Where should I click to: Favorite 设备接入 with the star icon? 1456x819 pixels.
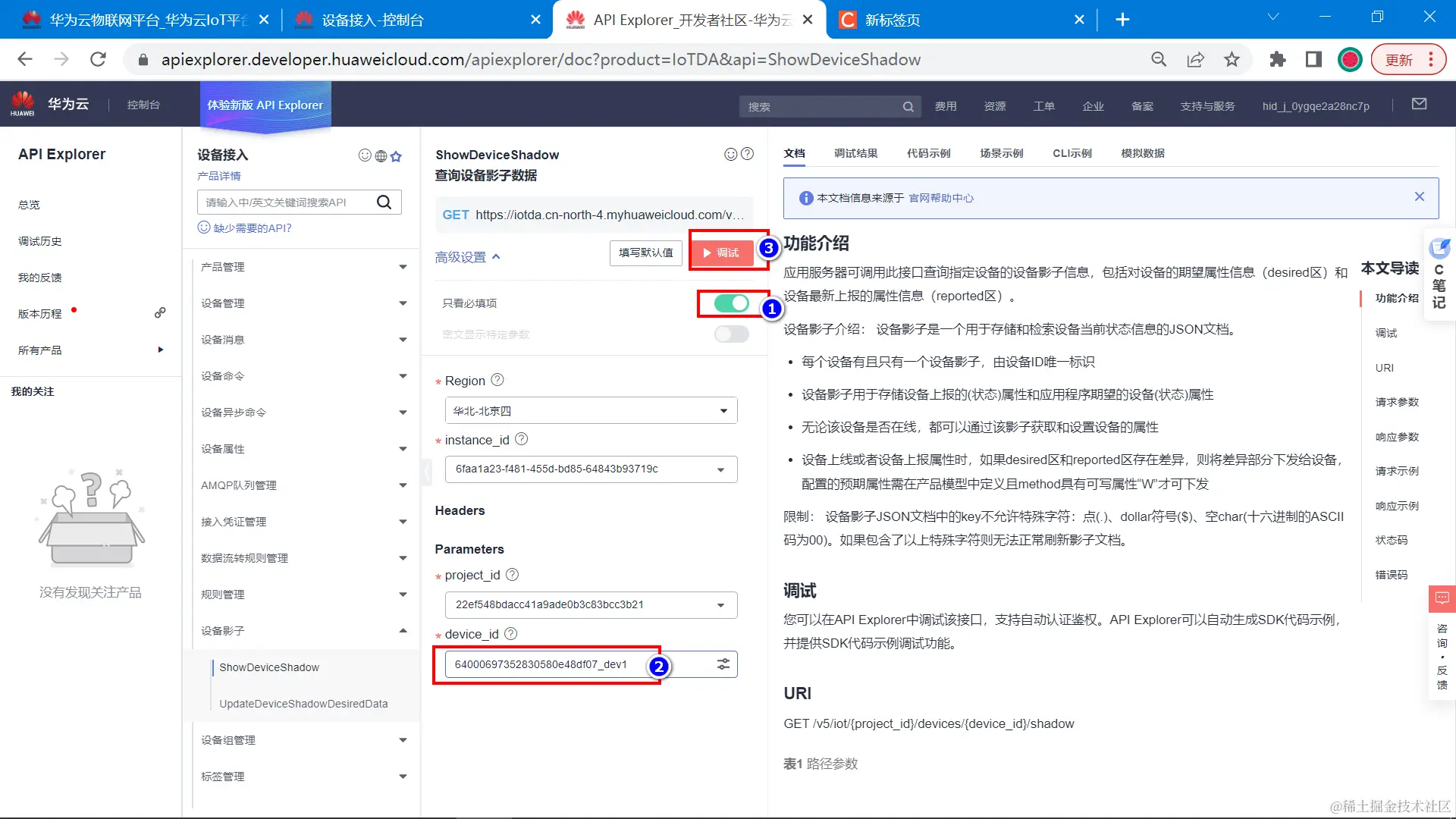(396, 156)
